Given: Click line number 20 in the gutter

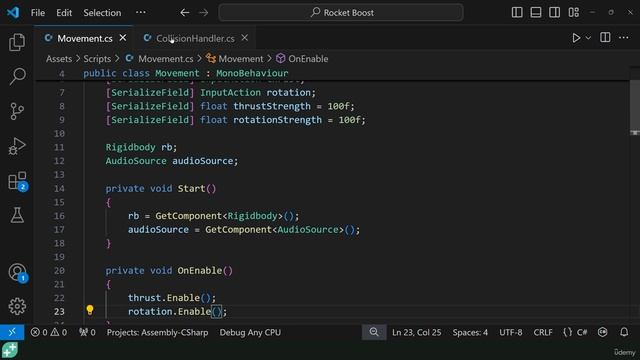Looking at the screenshot, I should (x=59, y=271).
